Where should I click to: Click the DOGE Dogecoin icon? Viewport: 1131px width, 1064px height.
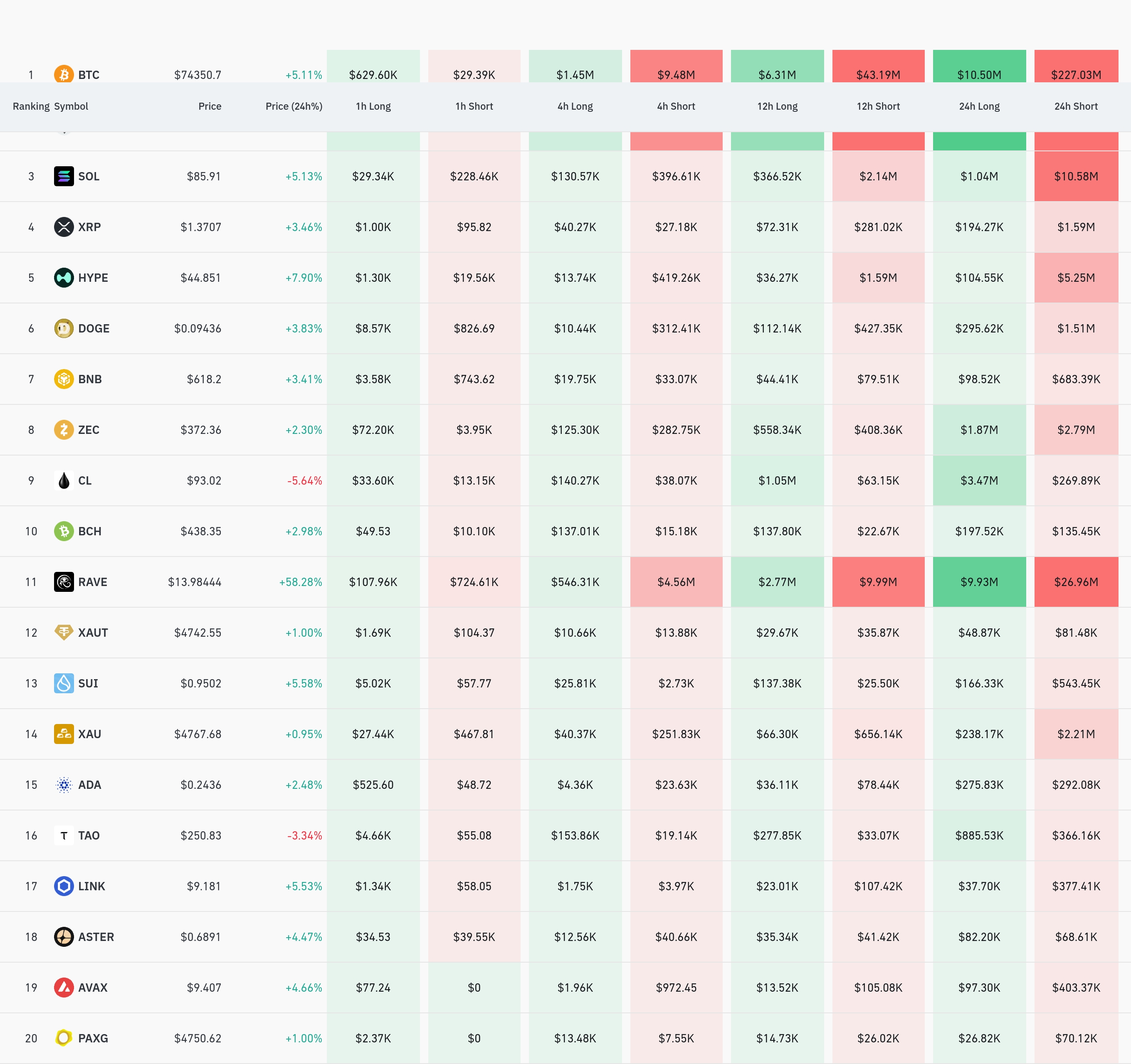(x=64, y=328)
